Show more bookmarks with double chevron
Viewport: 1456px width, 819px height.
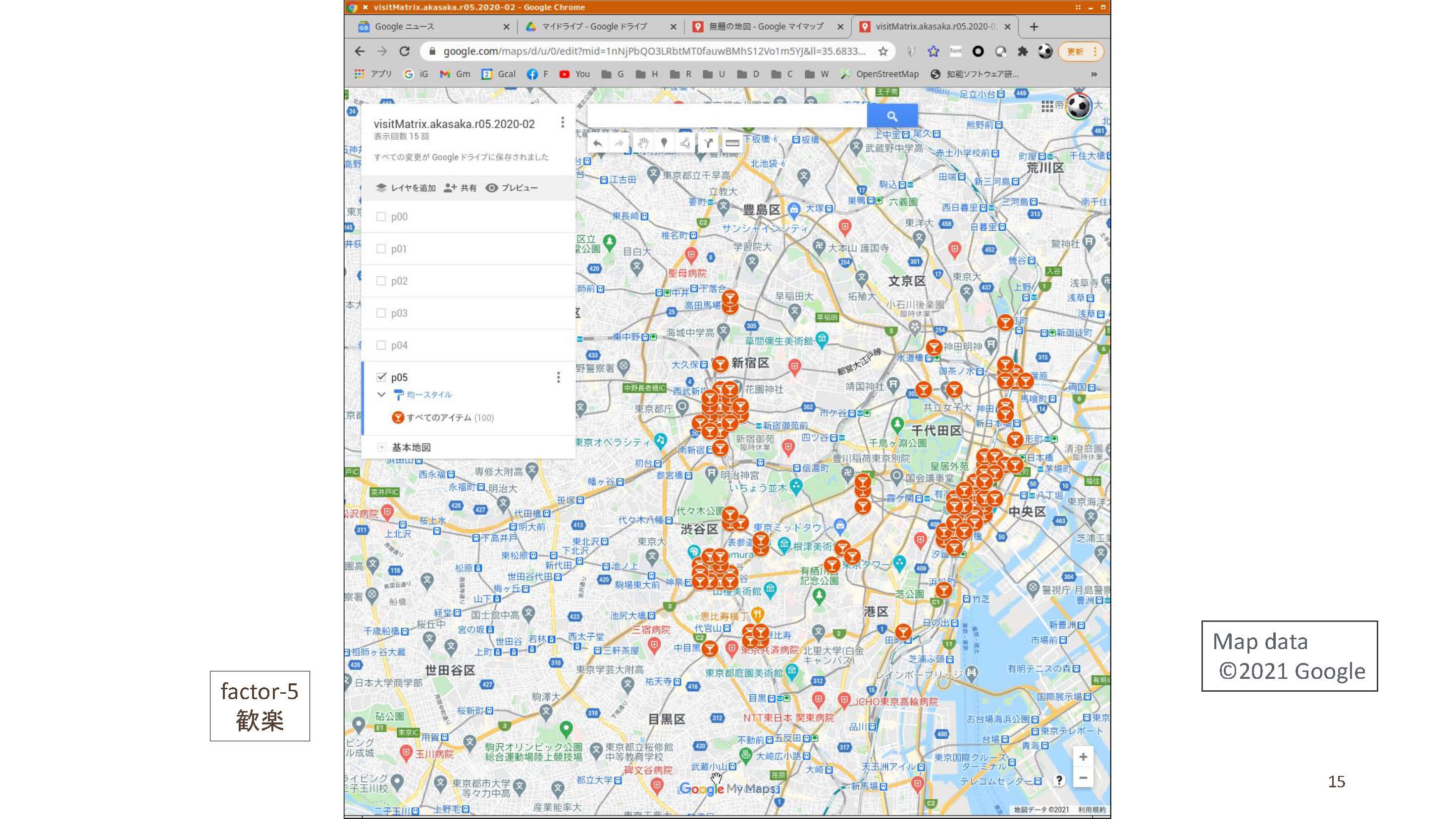pyautogui.click(x=1093, y=74)
